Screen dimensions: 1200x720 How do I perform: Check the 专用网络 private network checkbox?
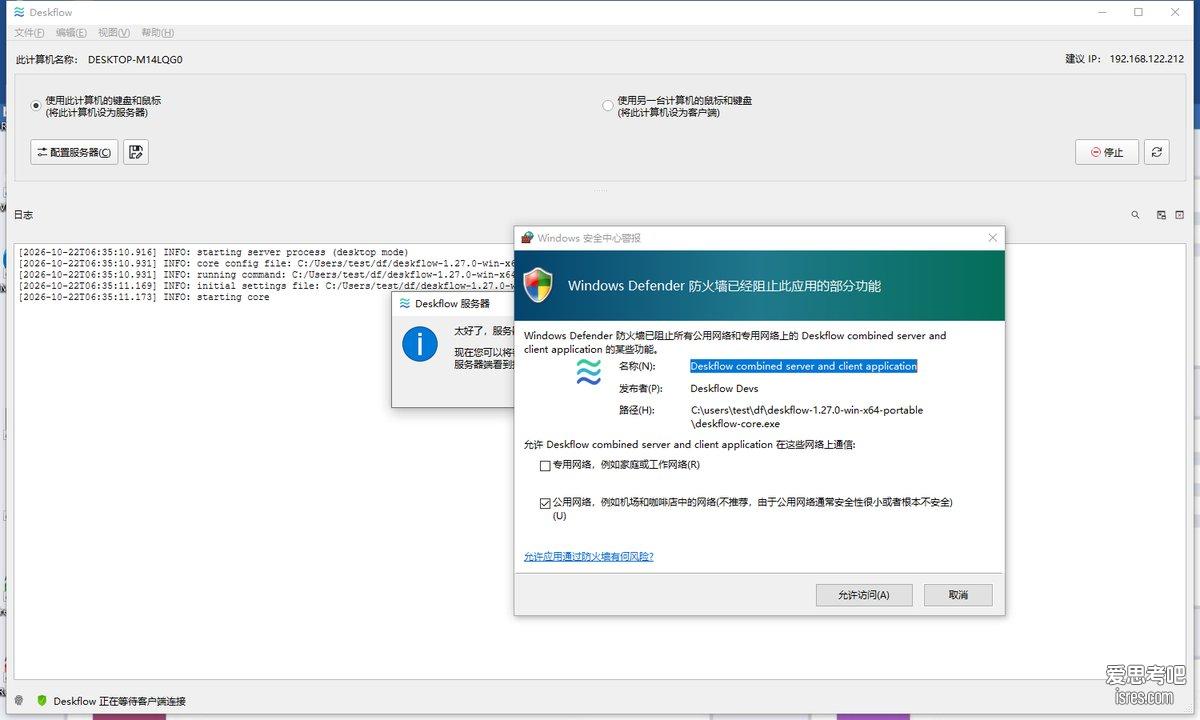(545, 465)
